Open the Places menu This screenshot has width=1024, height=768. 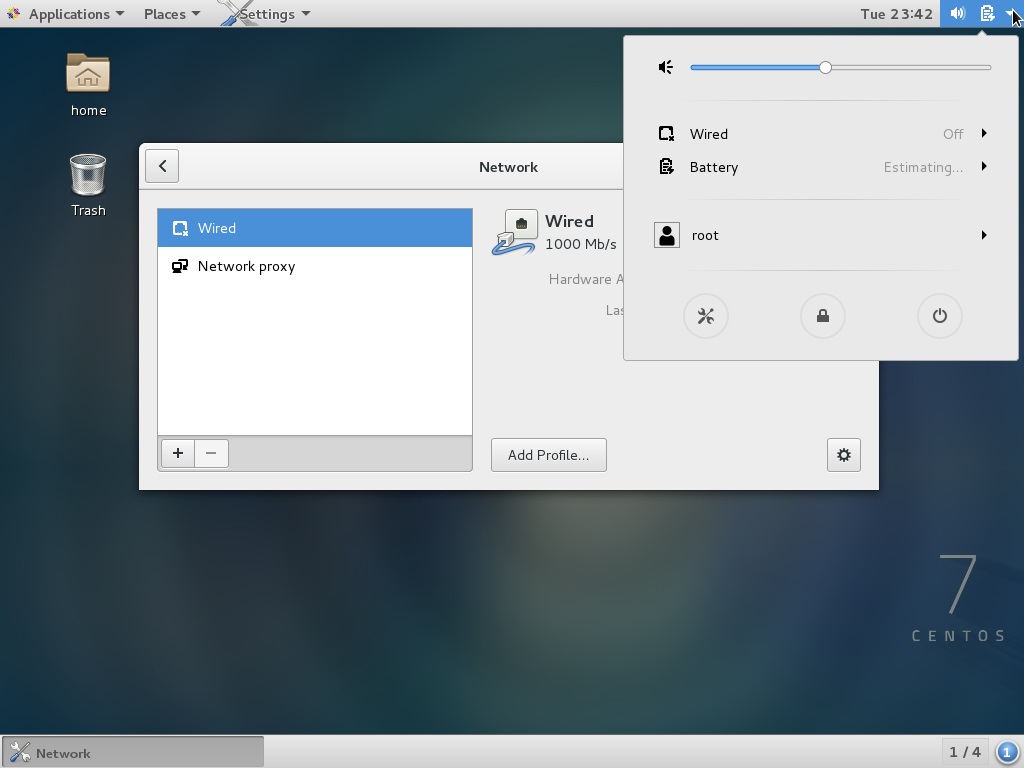[171, 13]
